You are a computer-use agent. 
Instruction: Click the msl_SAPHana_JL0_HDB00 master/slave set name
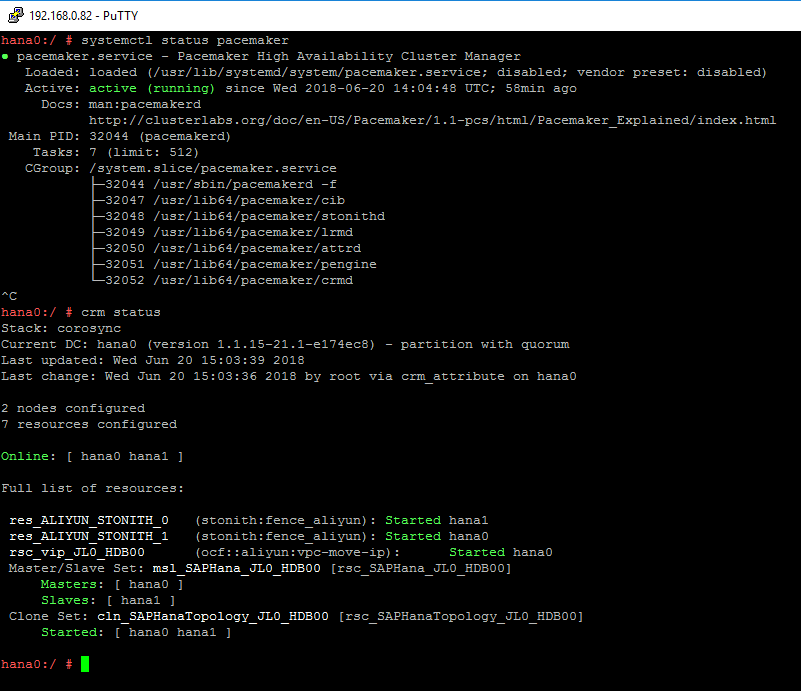point(240,568)
